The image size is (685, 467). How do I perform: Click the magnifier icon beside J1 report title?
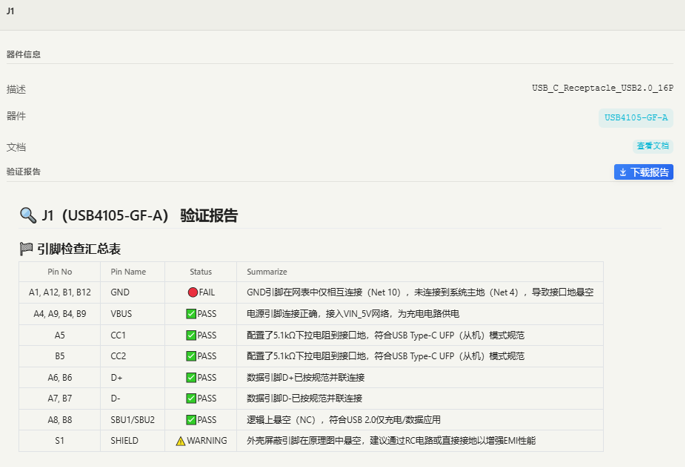pyautogui.click(x=28, y=215)
